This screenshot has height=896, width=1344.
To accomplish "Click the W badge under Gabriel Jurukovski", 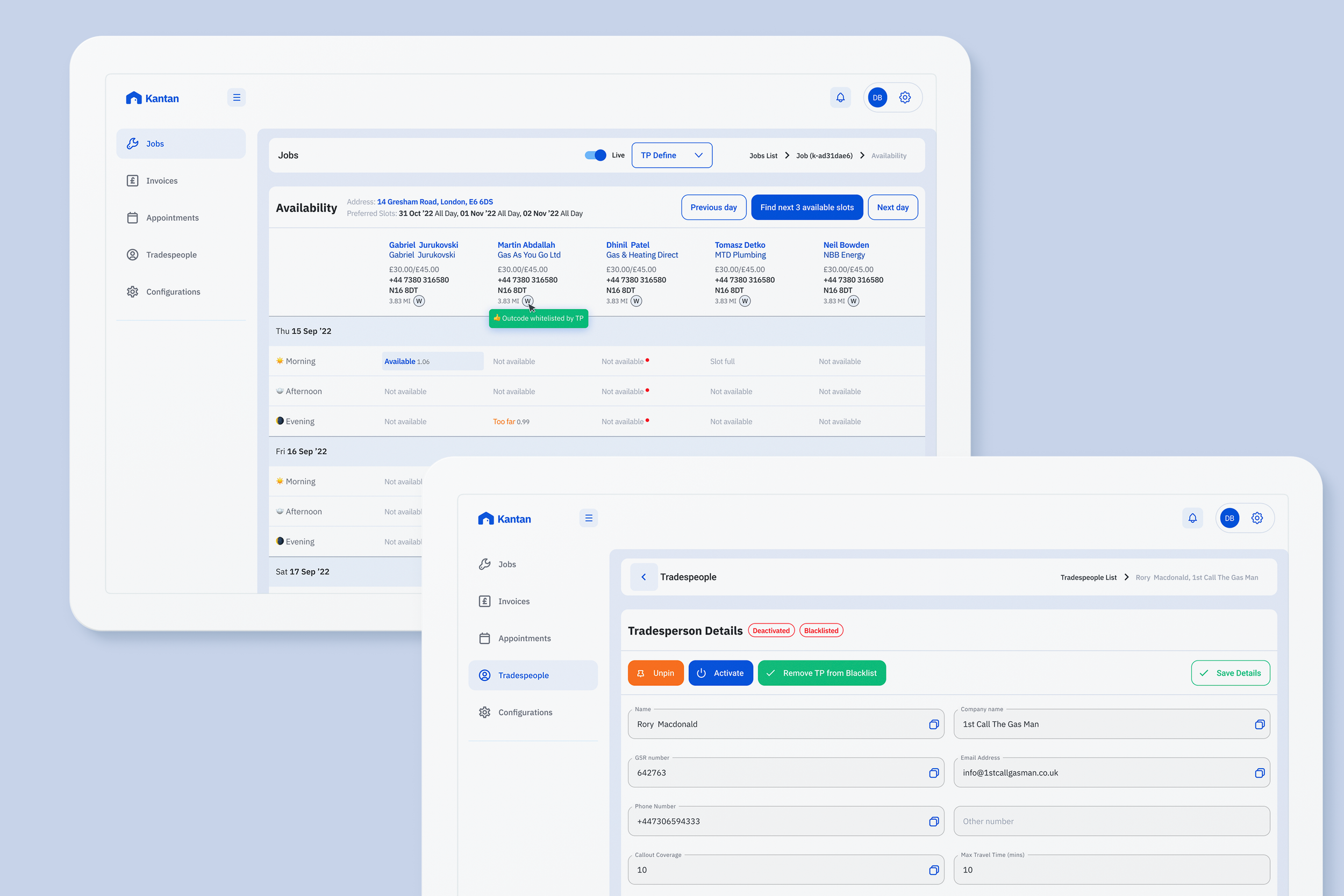I will [419, 301].
